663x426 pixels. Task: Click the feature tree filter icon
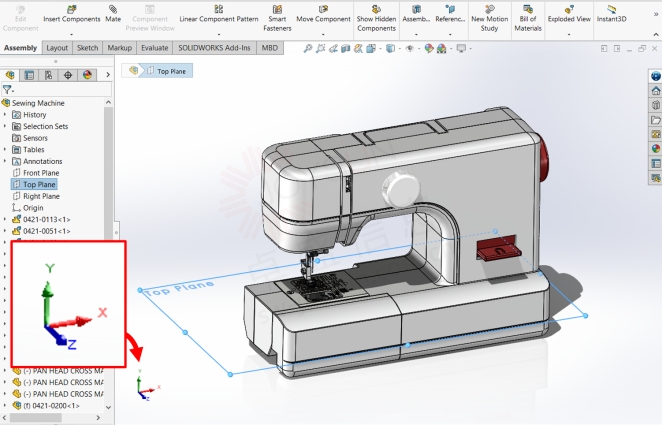pyautogui.click(x=7, y=89)
